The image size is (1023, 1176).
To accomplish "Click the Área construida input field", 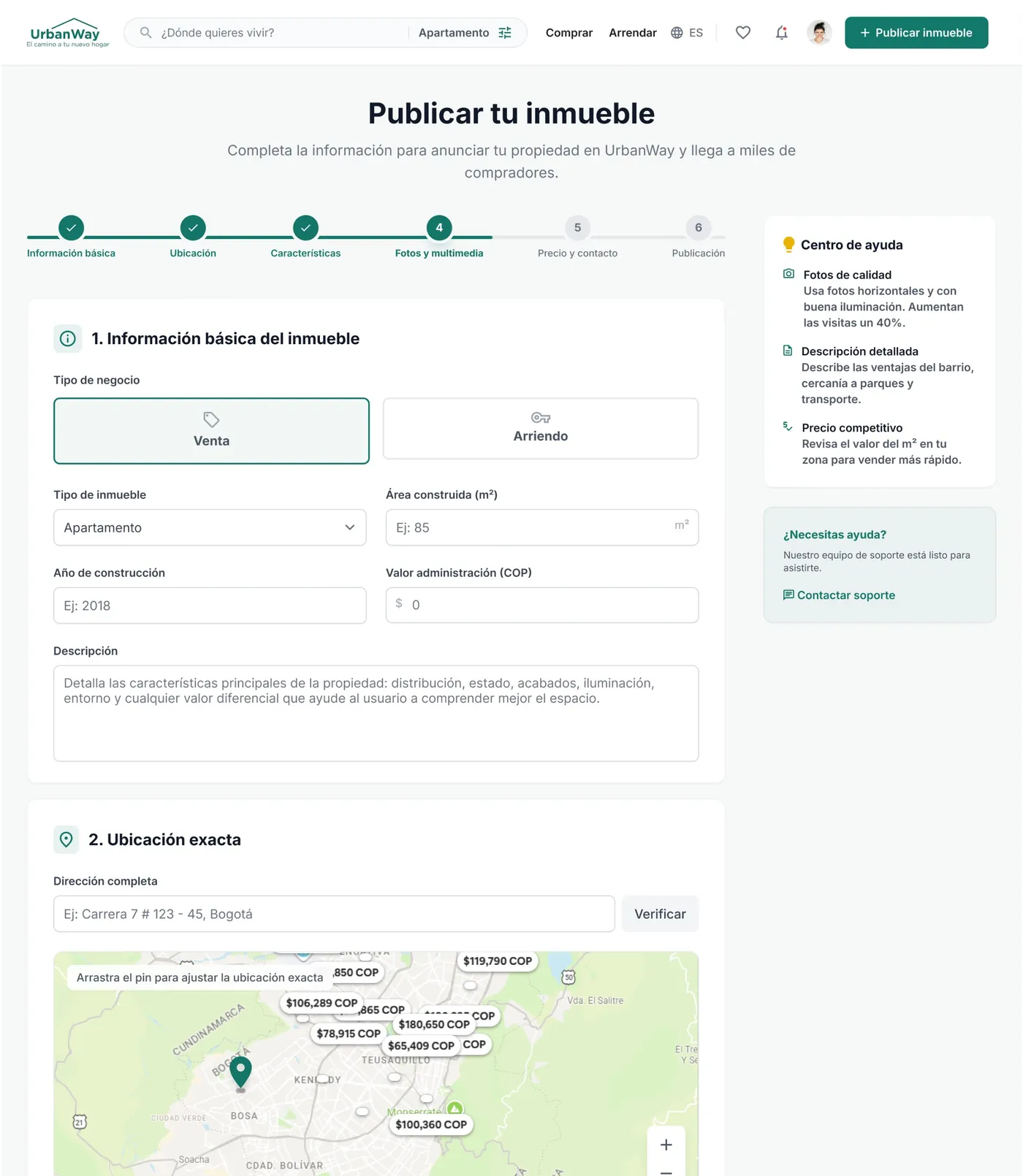I will [x=542, y=527].
